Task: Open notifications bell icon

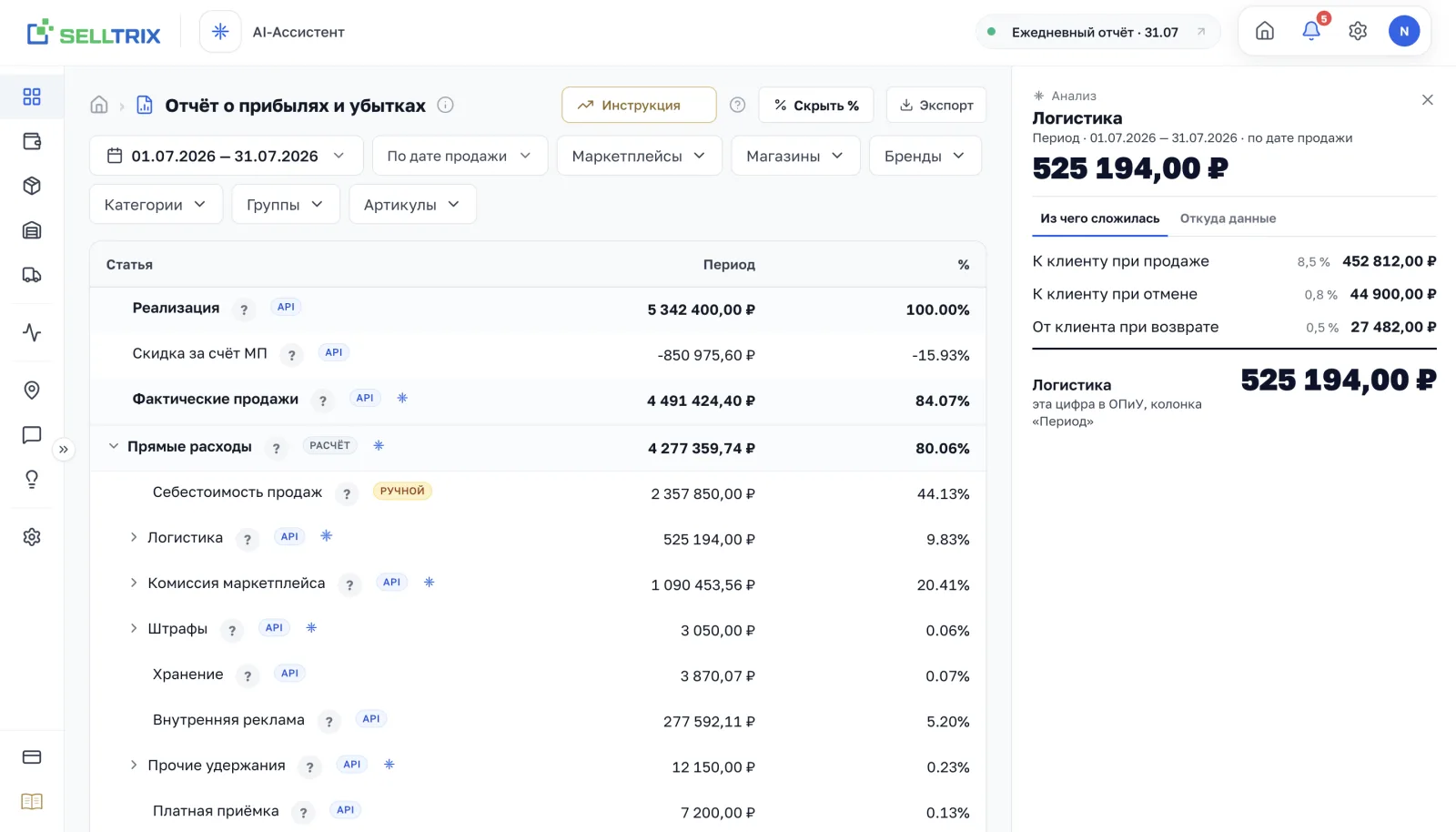Action: coord(1311,31)
